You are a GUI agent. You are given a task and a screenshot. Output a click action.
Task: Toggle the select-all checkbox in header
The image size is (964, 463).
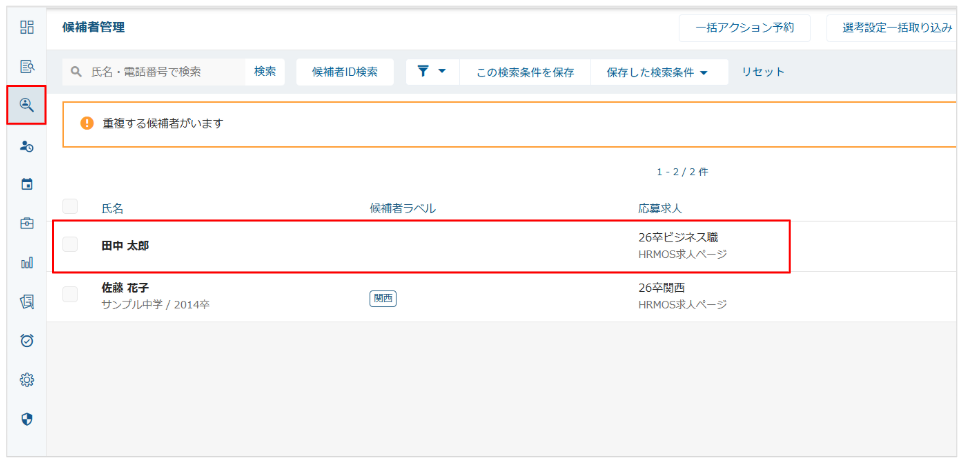tap(70, 207)
